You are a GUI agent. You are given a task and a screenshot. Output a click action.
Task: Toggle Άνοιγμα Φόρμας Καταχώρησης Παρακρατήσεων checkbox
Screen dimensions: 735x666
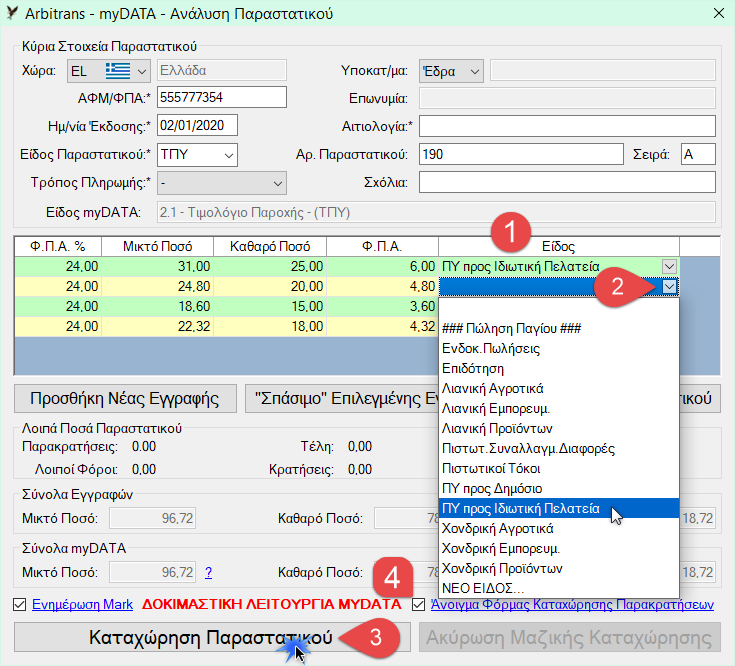pos(419,605)
